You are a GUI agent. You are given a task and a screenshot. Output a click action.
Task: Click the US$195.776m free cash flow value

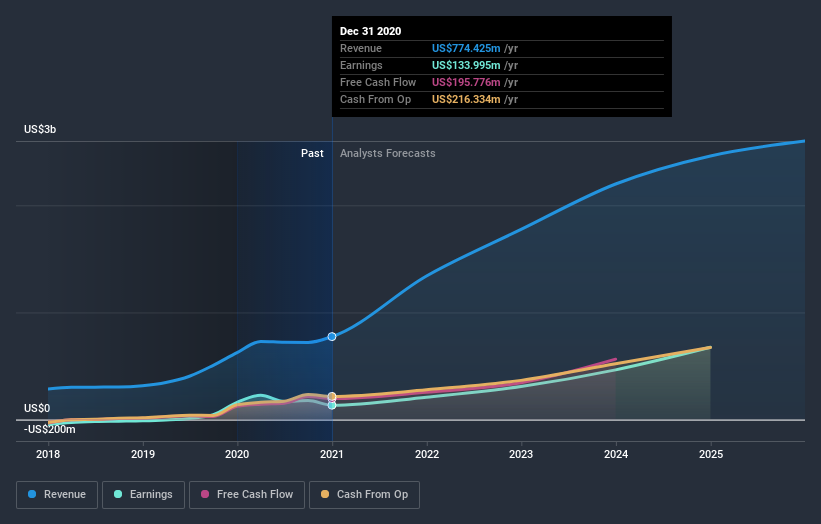tap(466, 82)
